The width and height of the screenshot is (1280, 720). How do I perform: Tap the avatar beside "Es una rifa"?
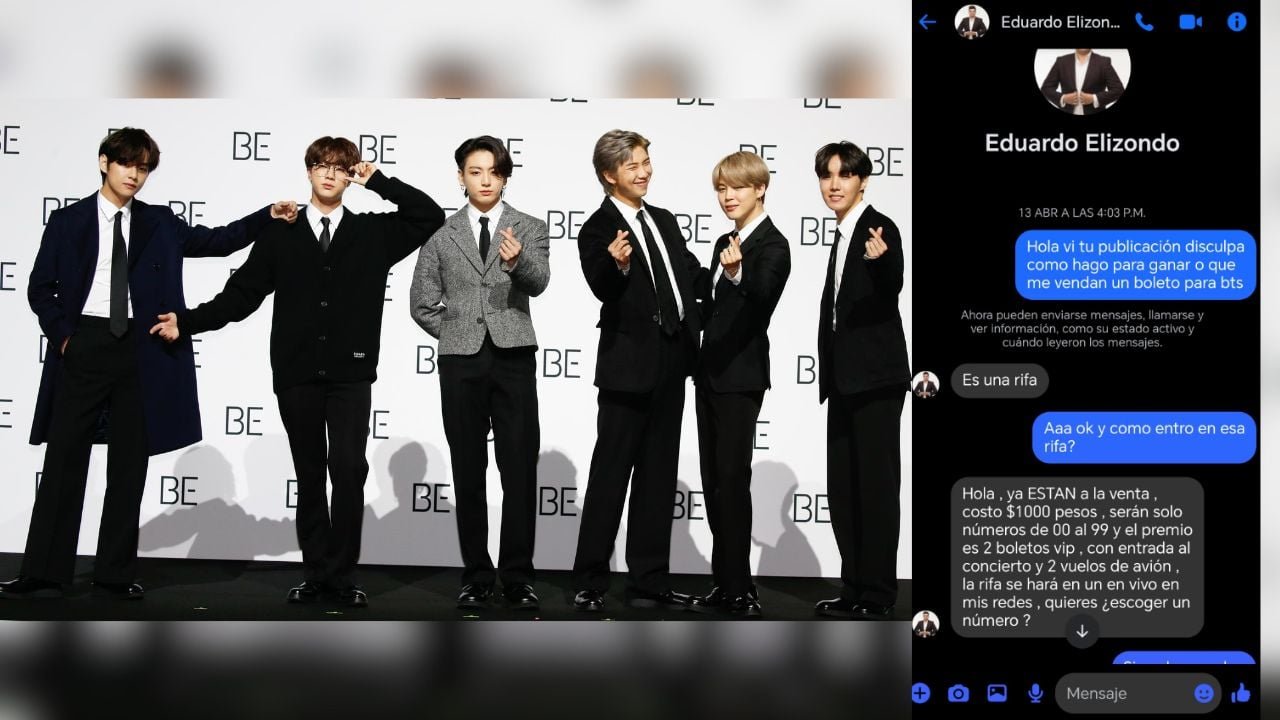point(926,384)
